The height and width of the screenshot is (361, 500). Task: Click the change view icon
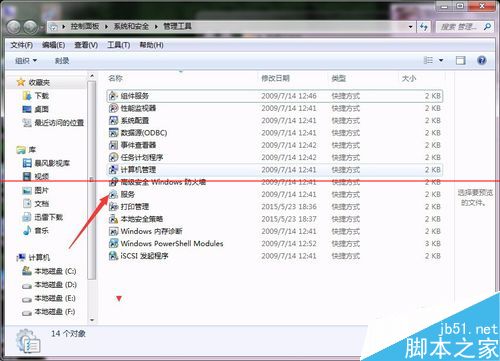428,61
